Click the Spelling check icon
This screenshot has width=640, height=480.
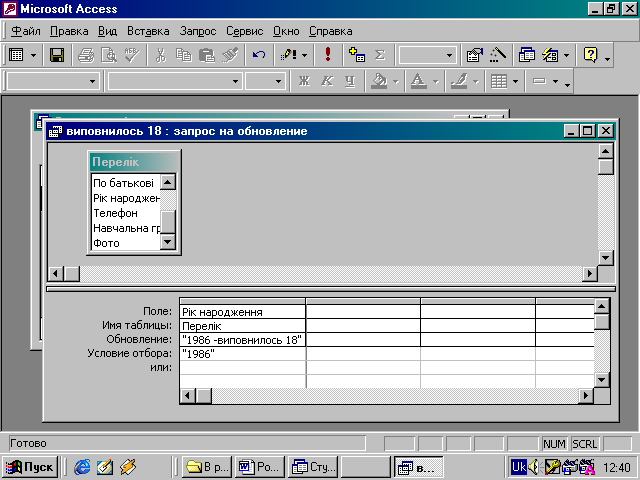132,55
